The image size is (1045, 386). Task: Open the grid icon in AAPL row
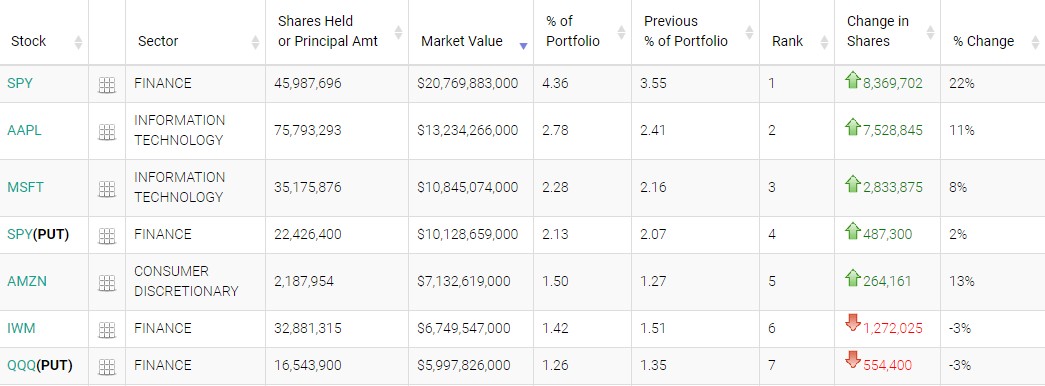pos(107,132)
